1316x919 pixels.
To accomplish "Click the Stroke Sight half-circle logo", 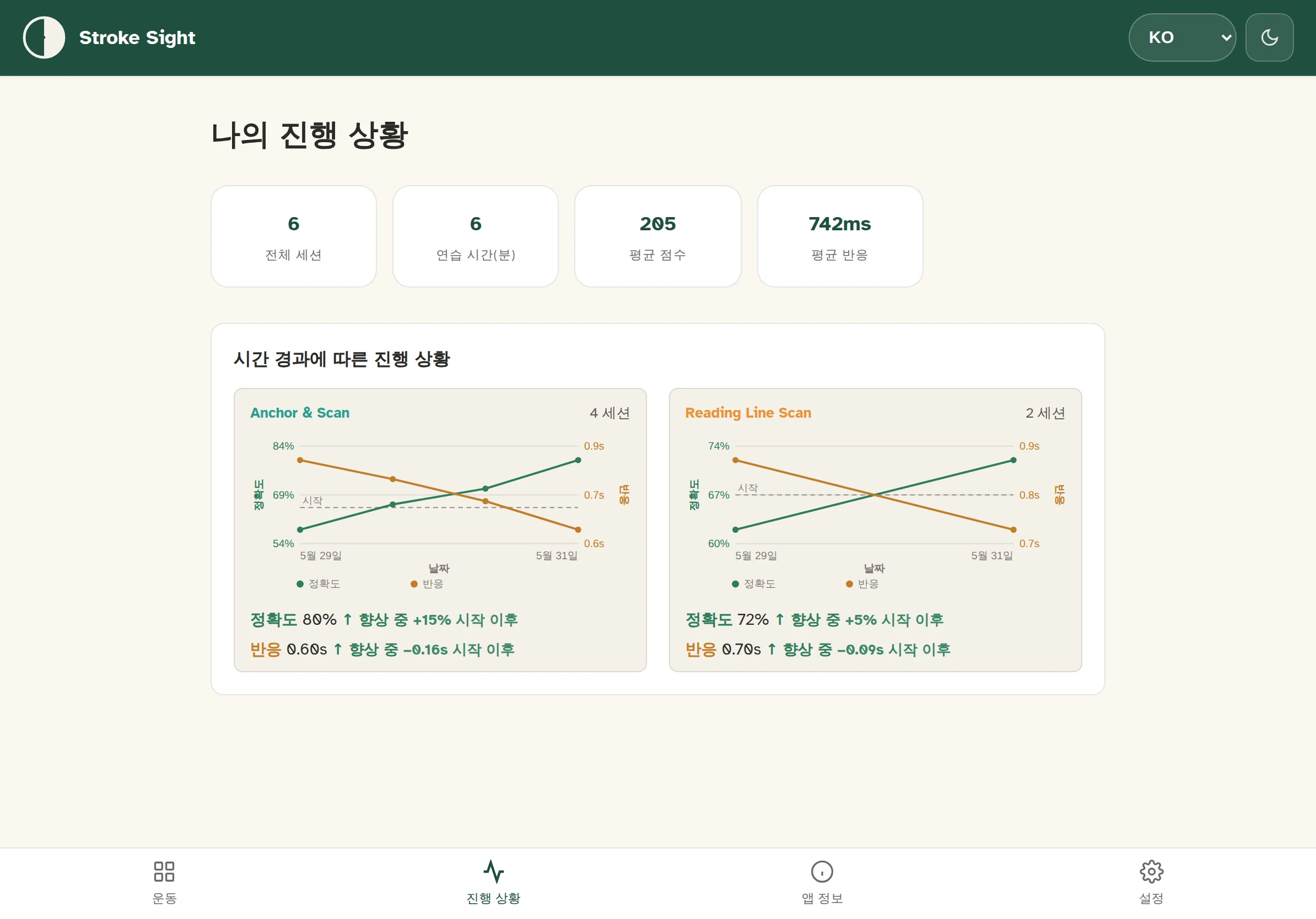I will click(44, 37).
